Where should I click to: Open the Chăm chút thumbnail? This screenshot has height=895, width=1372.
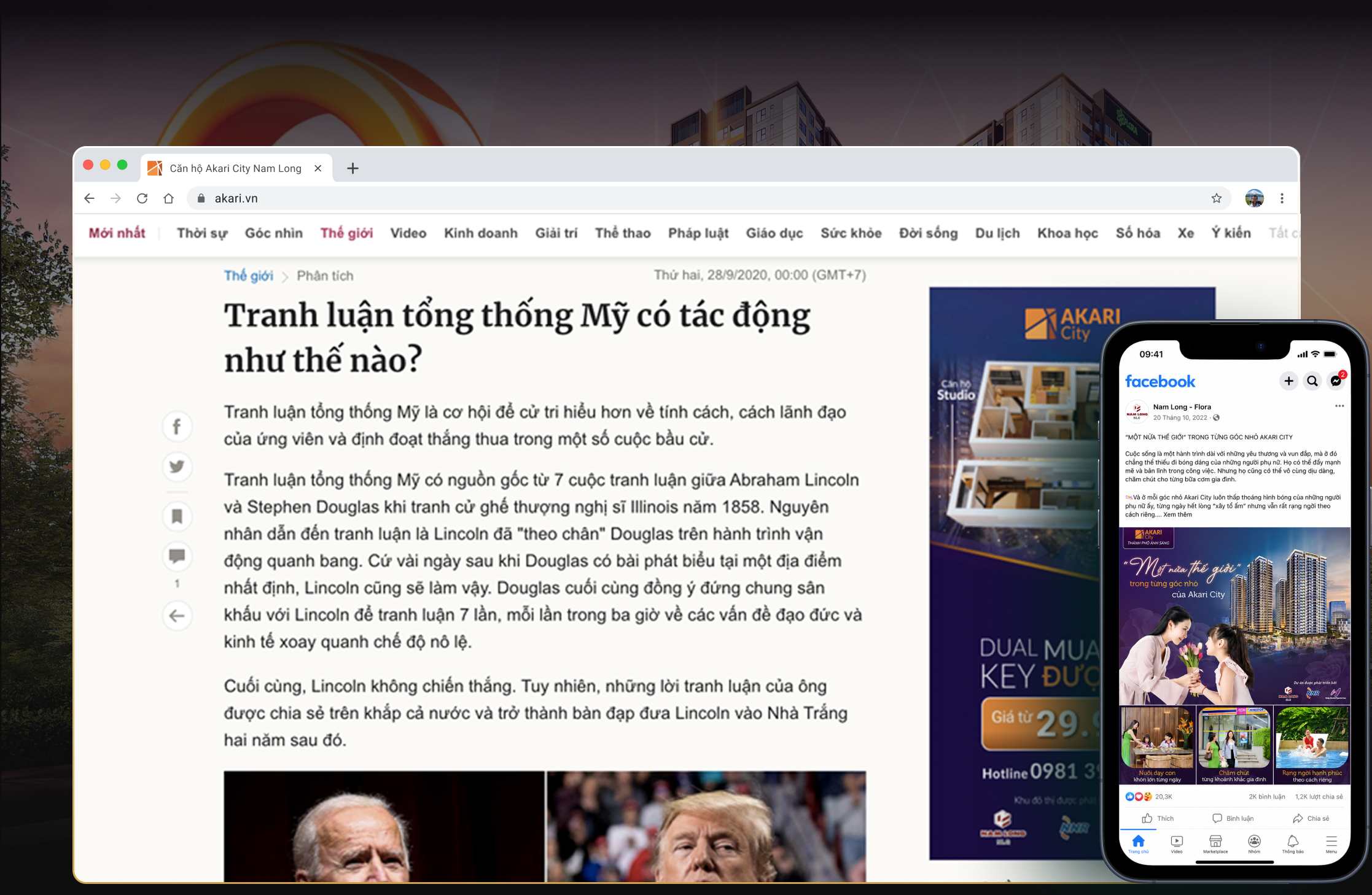1234,745
